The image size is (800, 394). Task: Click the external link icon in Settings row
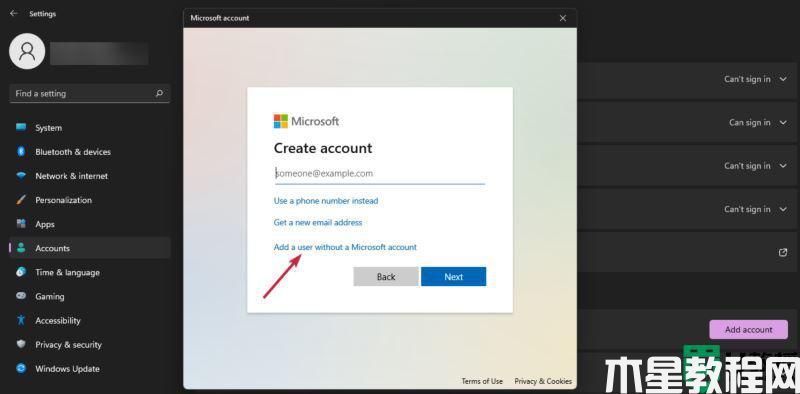click(783, 252)
